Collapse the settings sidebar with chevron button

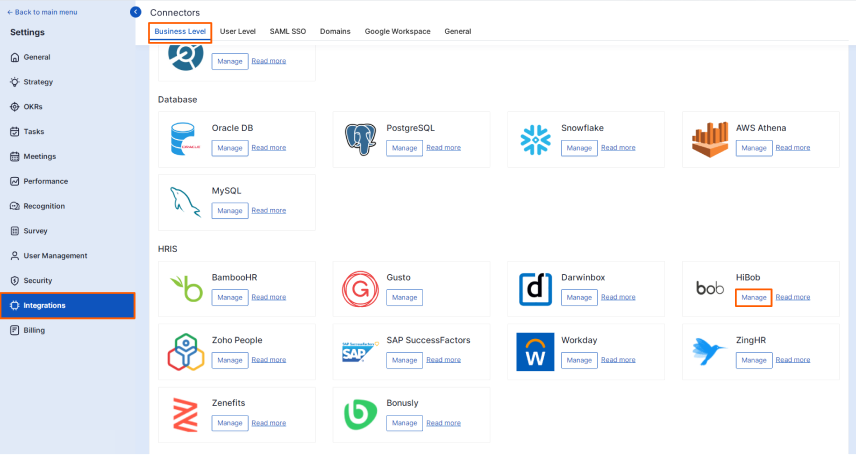point(135,12)
